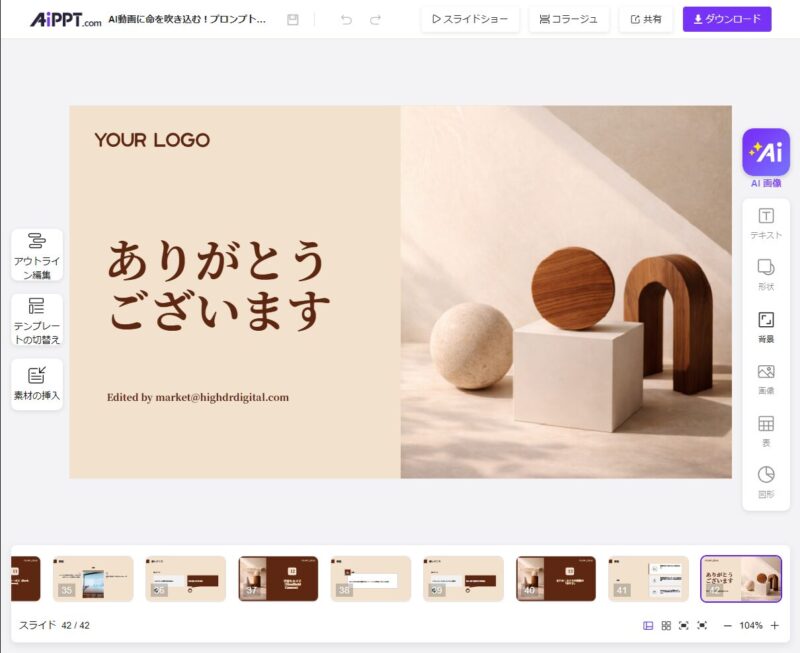Image resolution: width=800 pixels, height=653 pixels.
Task: Open the Shapes tool panel
Action: (x=766, y=273)
